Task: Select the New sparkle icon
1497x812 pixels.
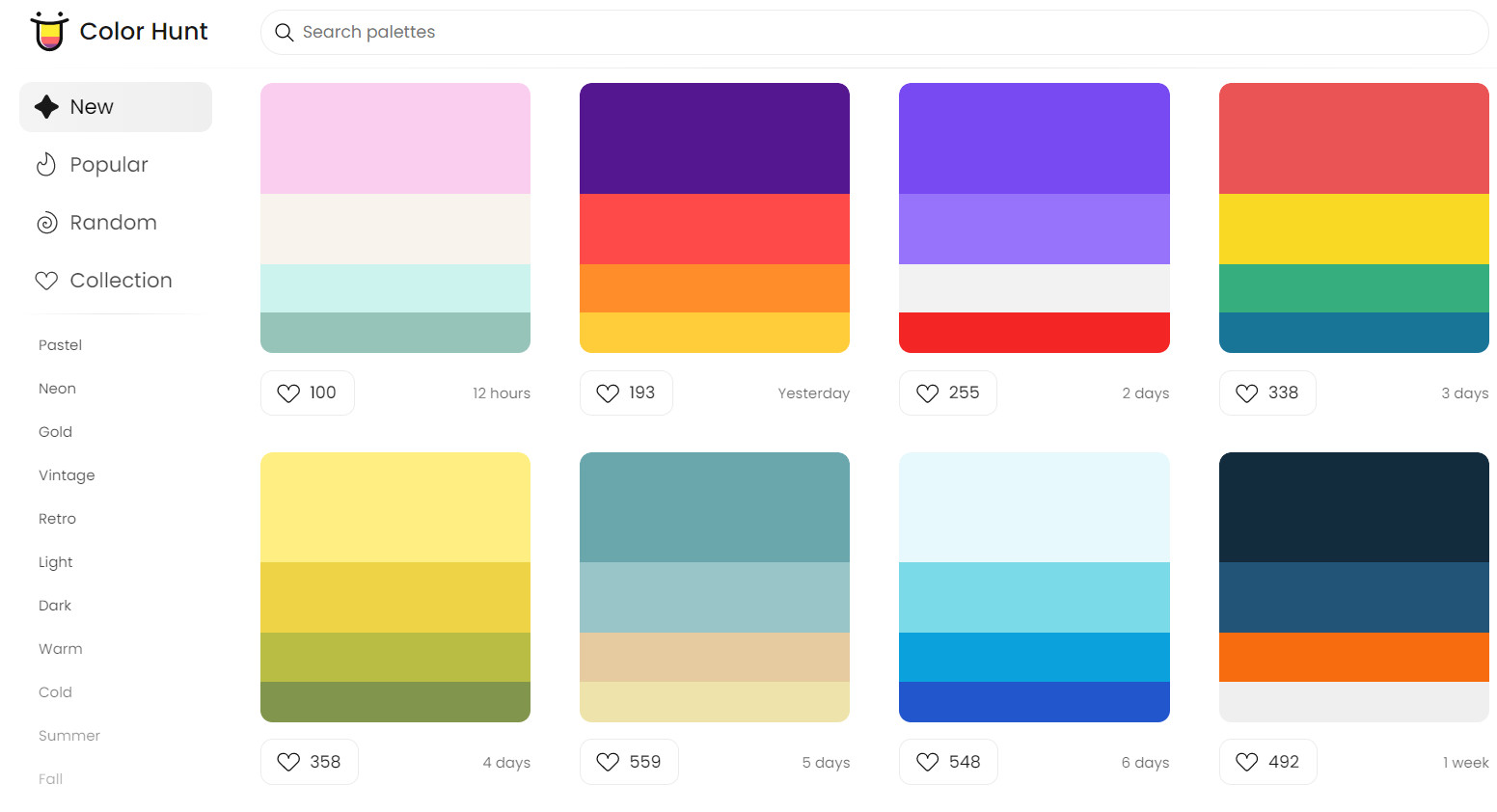Action: click(x=46, y=107)
